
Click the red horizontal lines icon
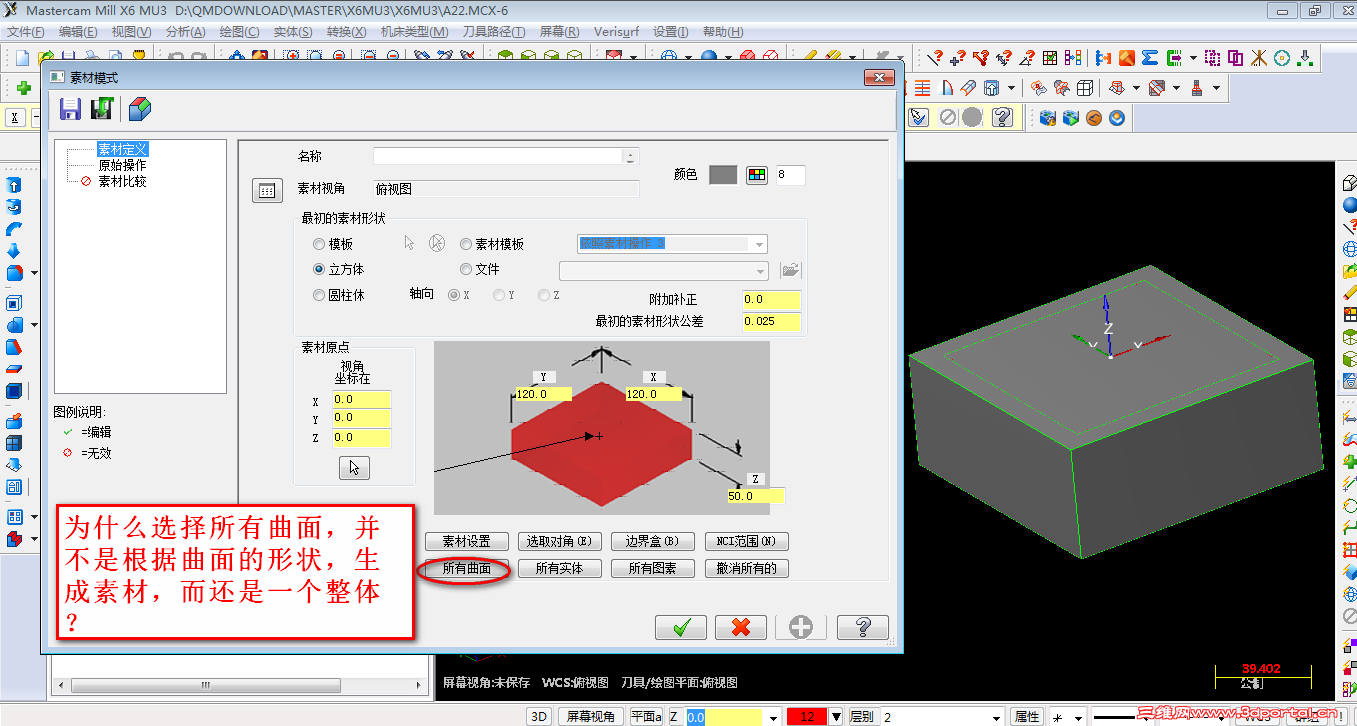click(922, 88)
